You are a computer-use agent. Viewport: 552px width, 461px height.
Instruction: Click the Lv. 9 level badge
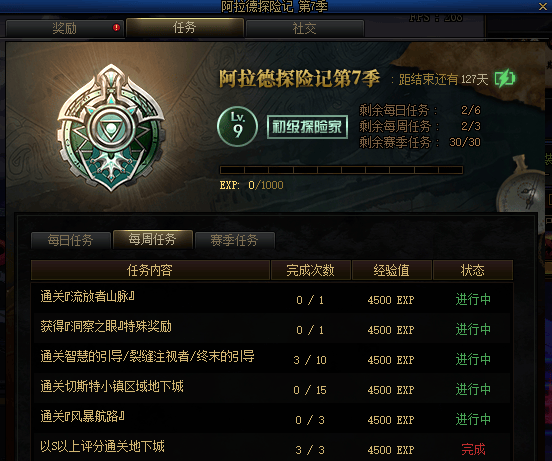click(x=237, y=127)
